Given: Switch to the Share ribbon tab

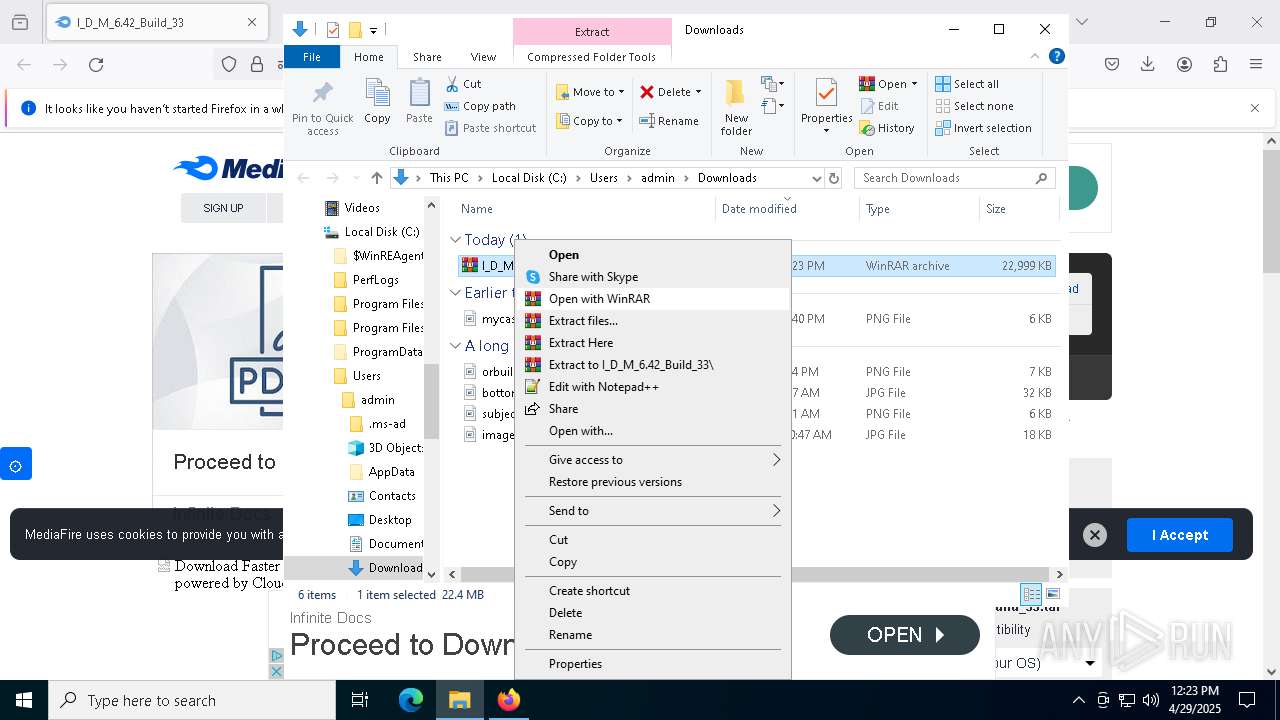Looking at the screenshot, I should [427, 57].
